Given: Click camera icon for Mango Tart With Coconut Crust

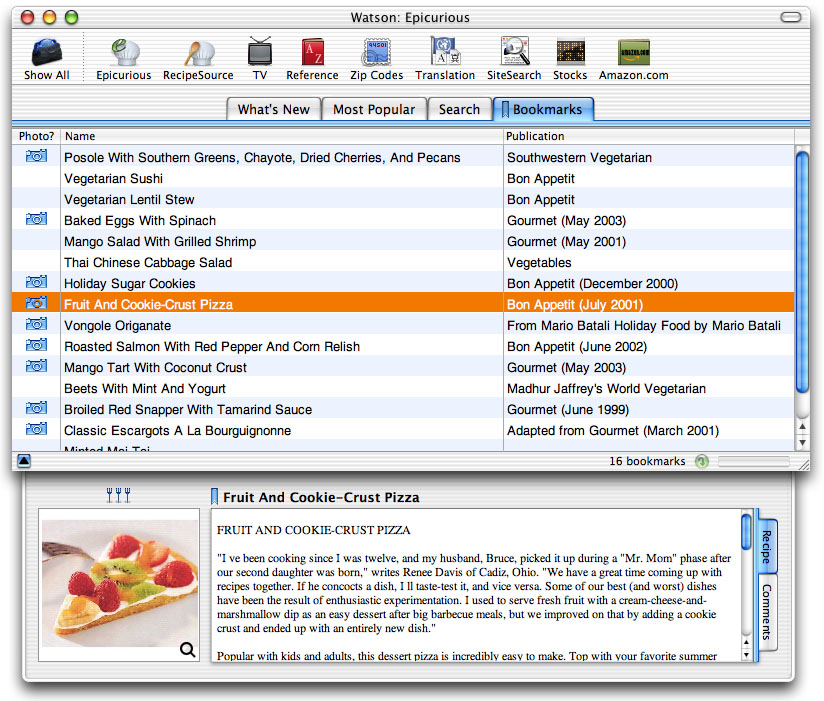Looking at the screenshot, I should point(36,366).
